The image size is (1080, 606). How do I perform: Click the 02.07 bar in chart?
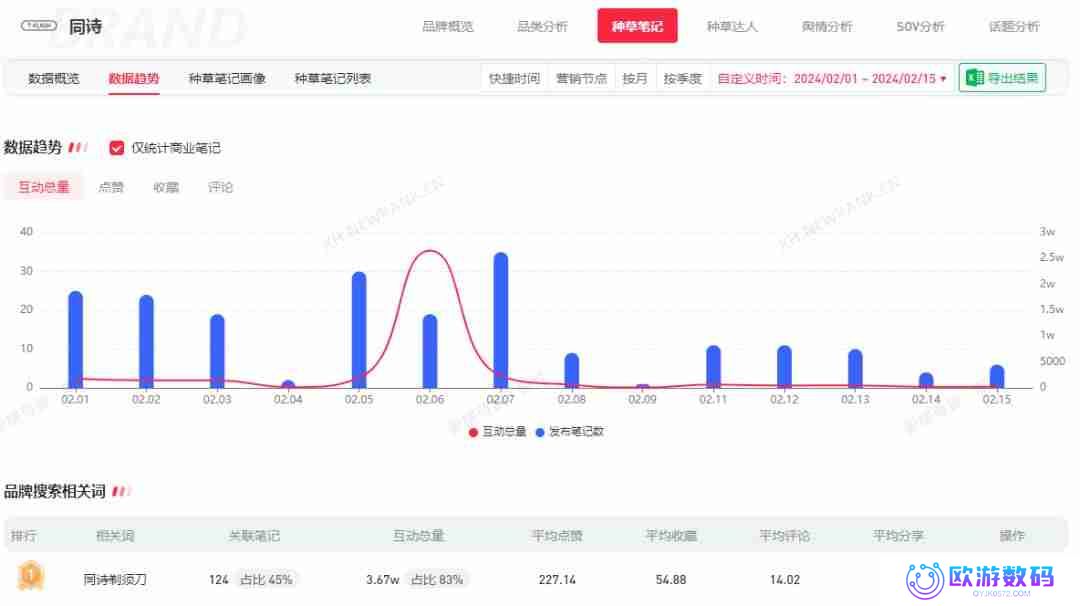pos(501,320)
